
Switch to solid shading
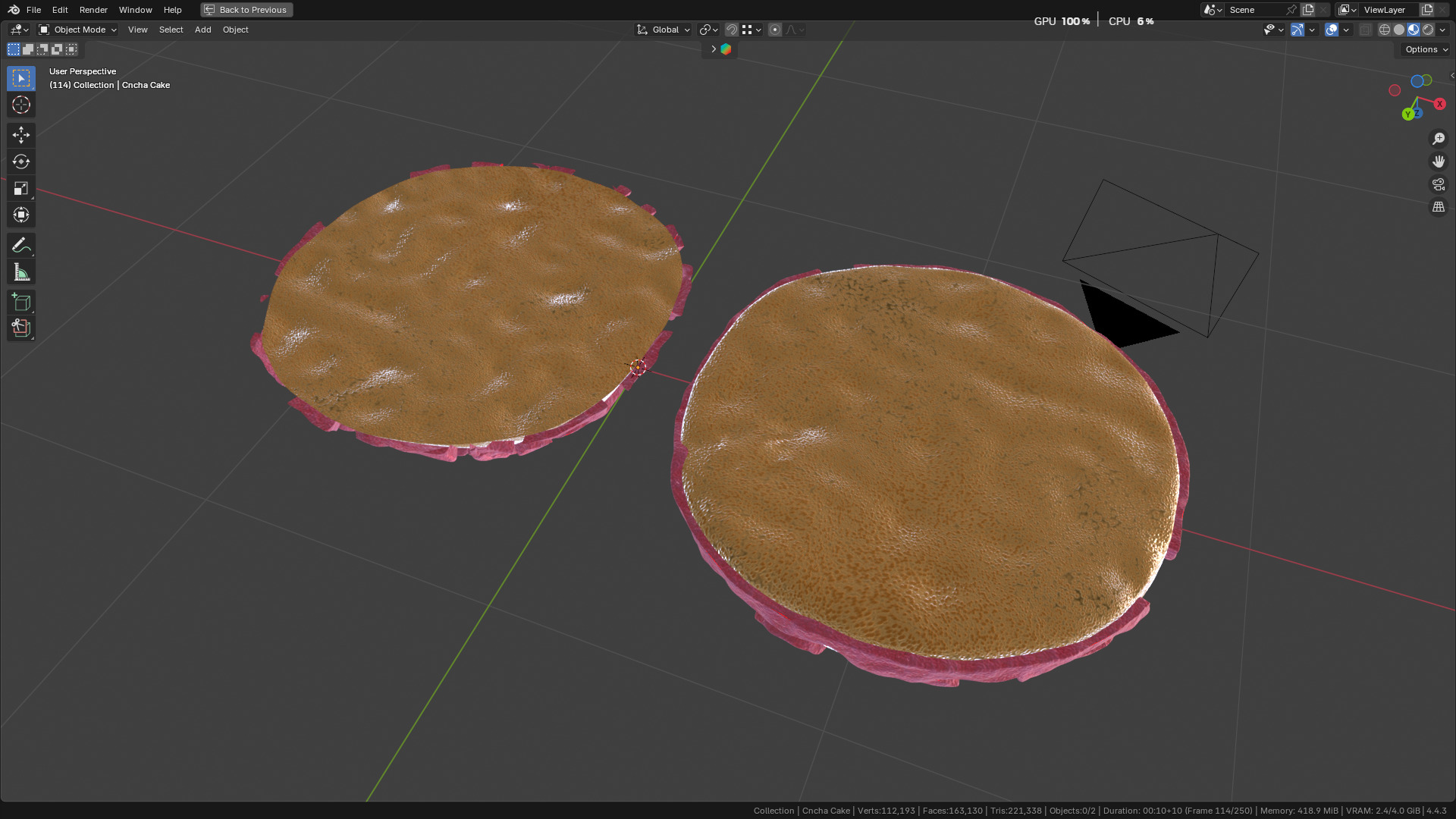click(x=1399, y=30)
